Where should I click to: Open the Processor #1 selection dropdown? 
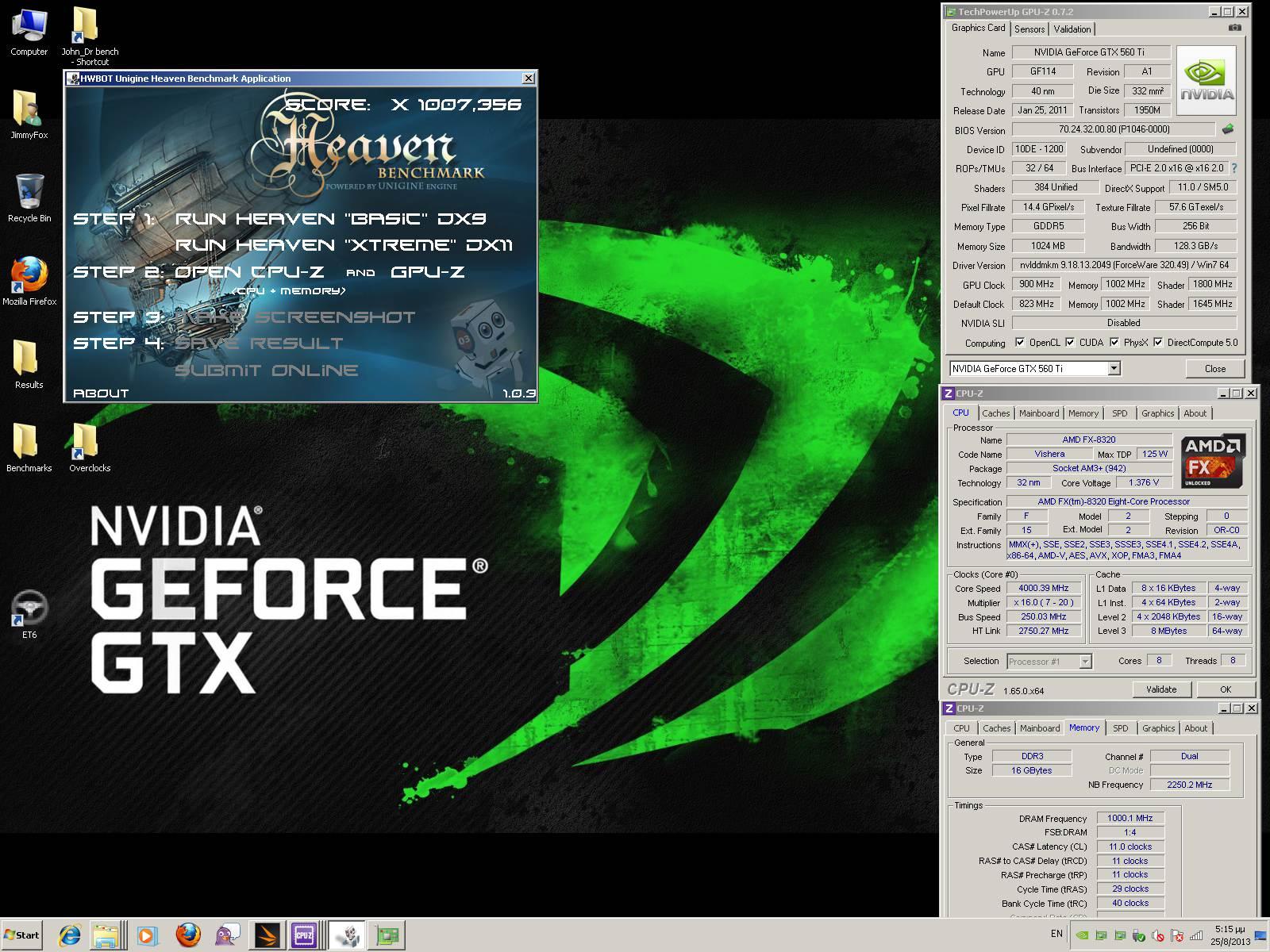pos(1085,662)
